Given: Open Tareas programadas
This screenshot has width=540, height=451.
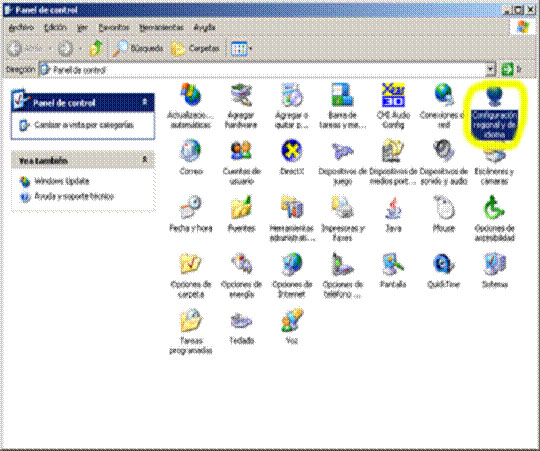Looking at the screenshot, I should (191, 331).
